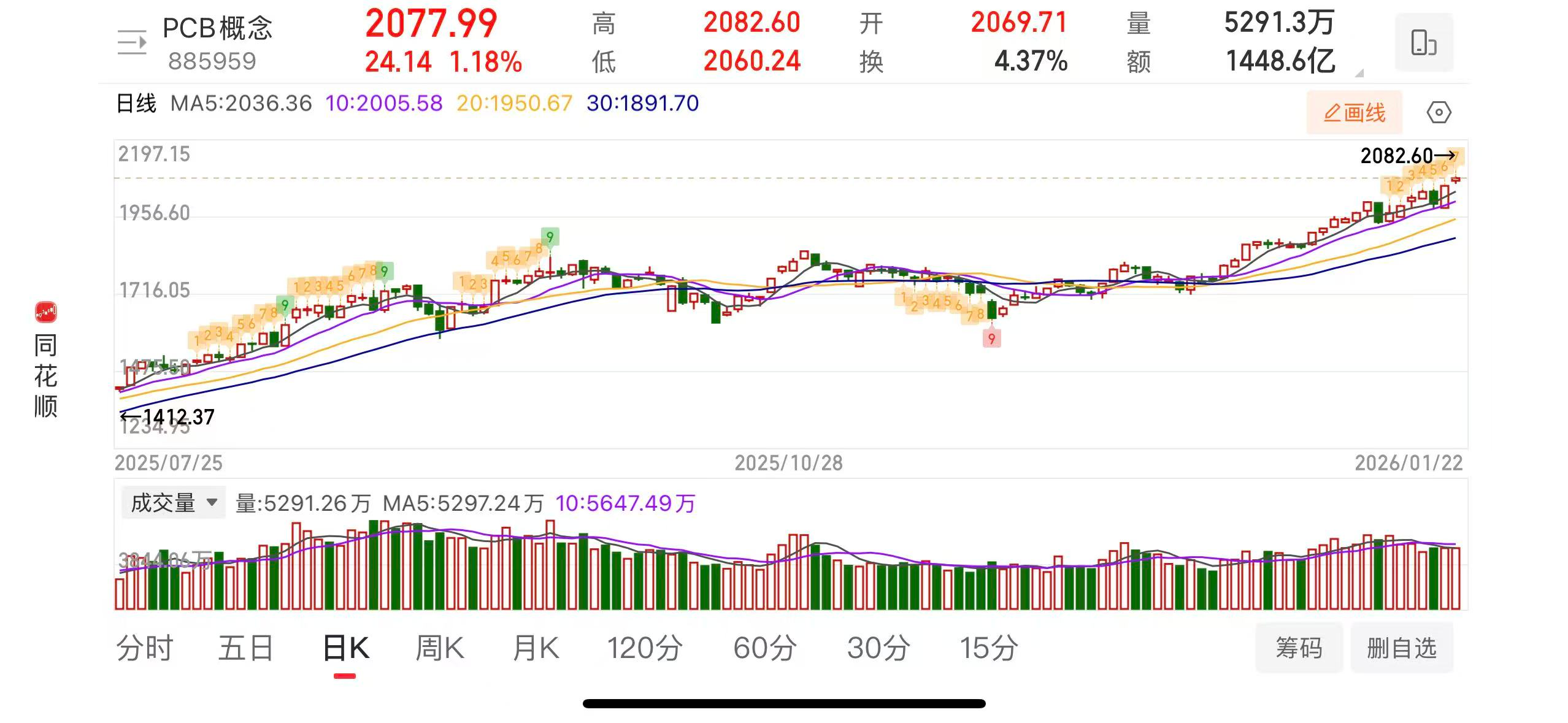Switch to the 分时 chart view
The image size is (1568, 723).
tap(144, 646)
